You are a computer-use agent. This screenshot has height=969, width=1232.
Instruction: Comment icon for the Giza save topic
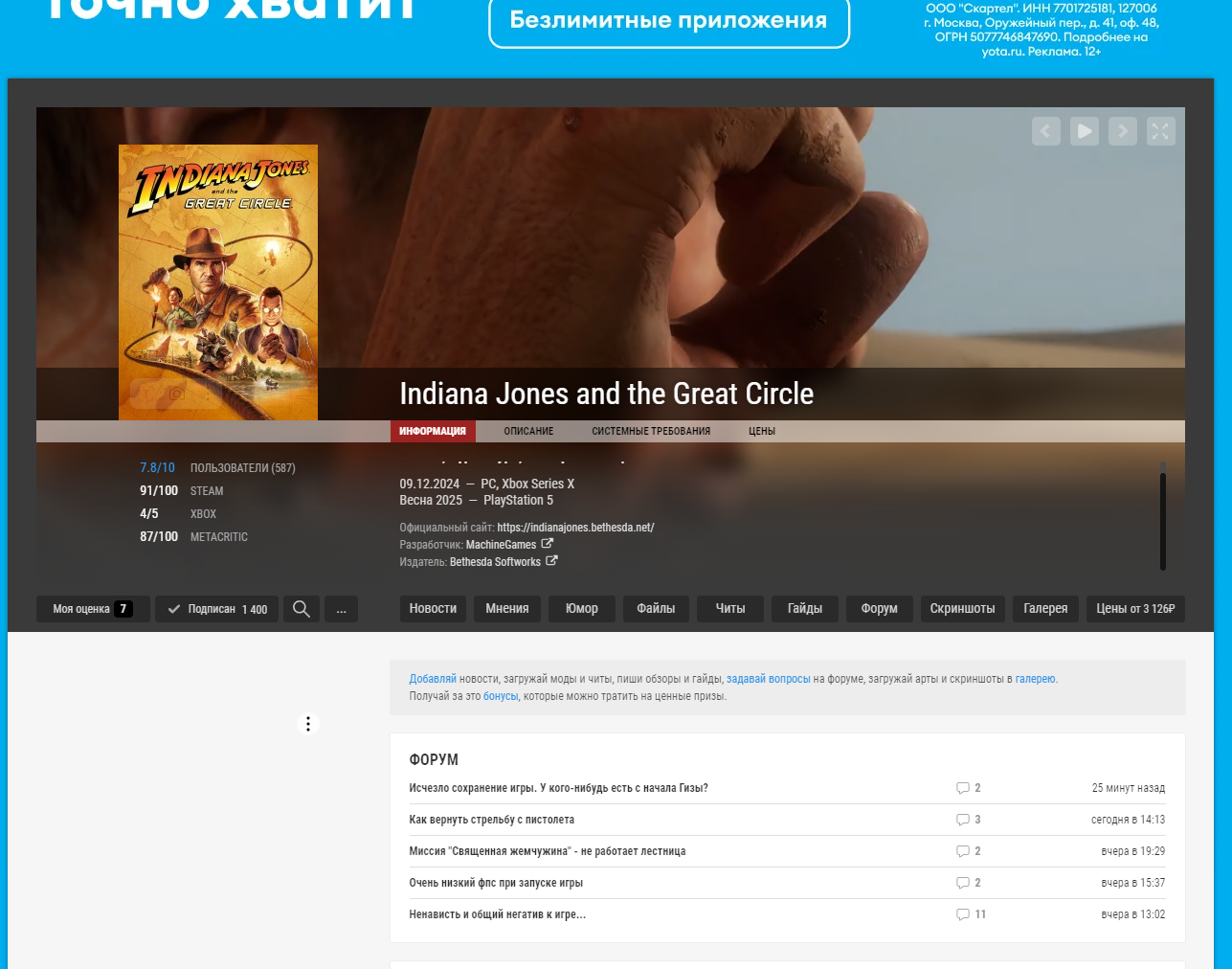963,788
